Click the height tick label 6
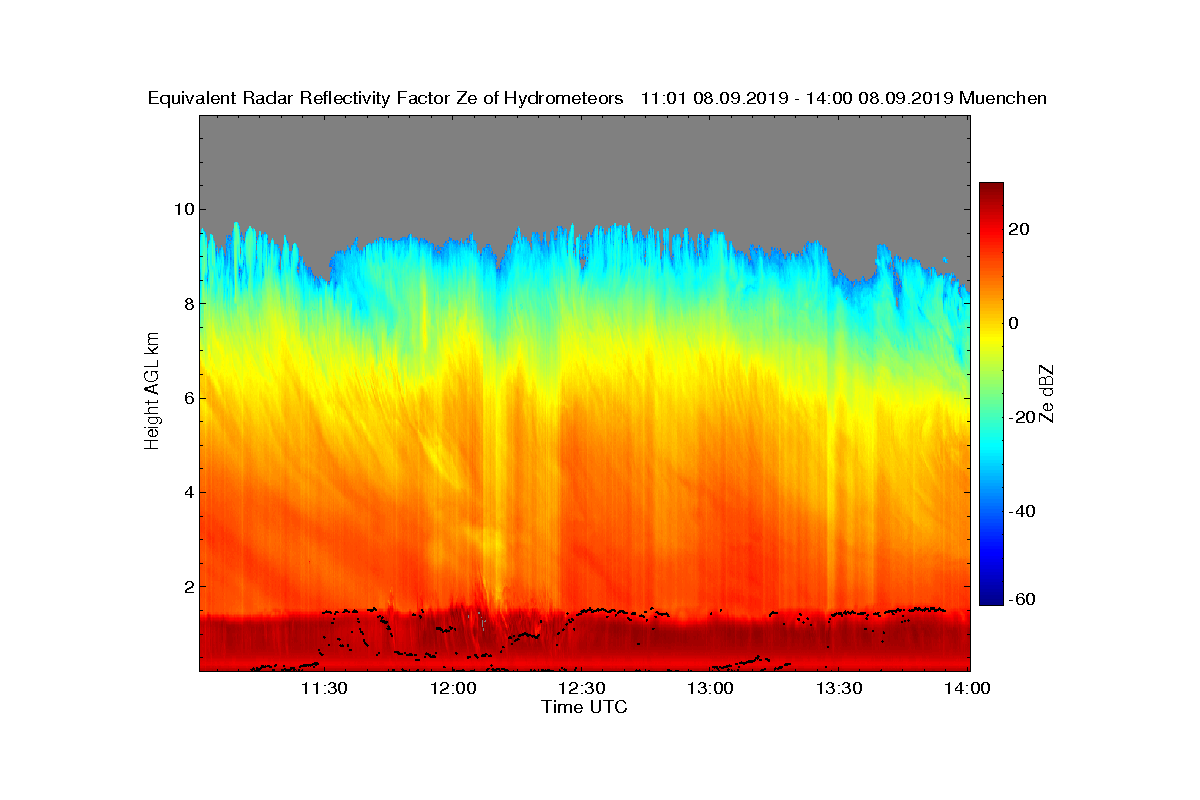 [187, 398]
